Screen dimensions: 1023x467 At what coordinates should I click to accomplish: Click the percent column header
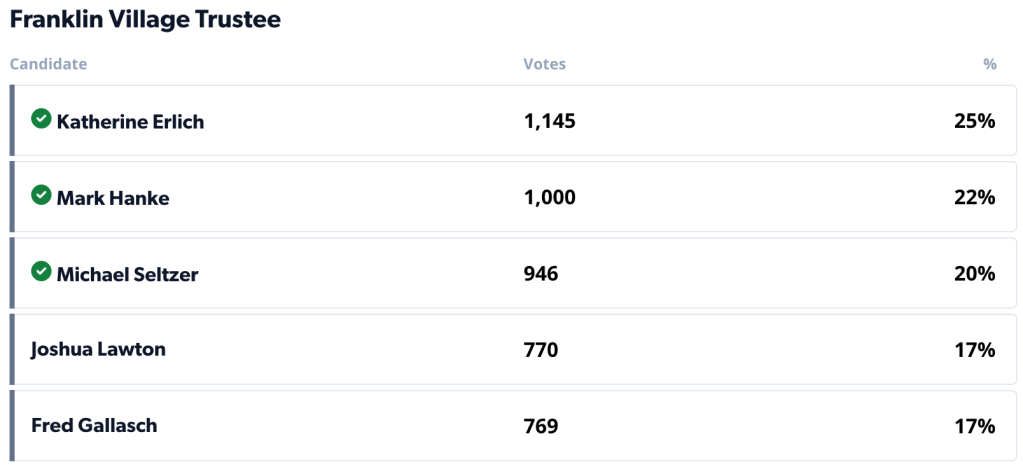(x=989, y=64)
